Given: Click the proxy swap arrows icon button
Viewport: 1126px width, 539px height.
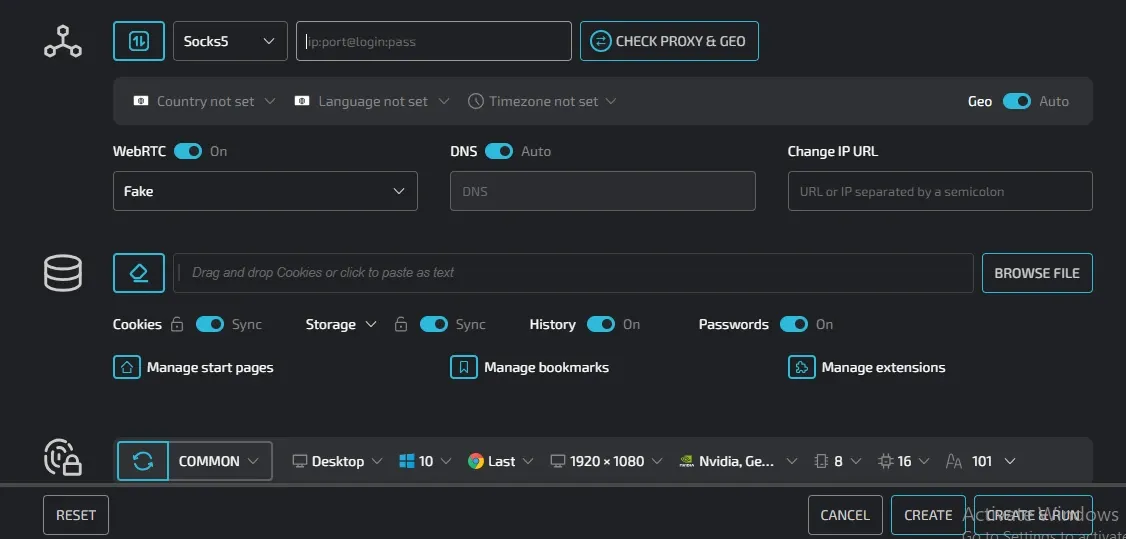Looking at the screenshot, I should pos(139,41).
